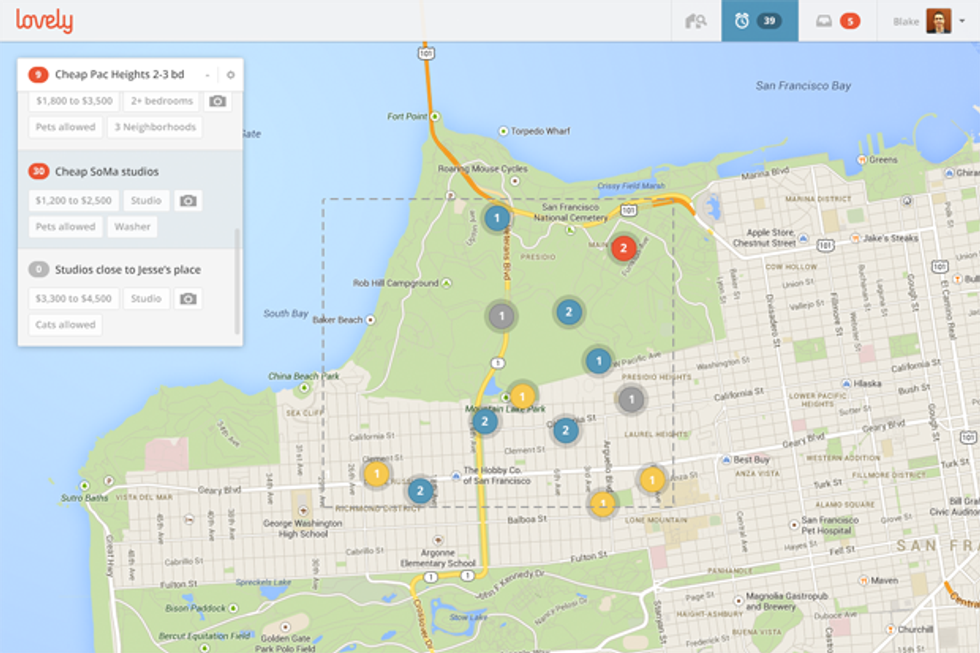Open the 2+ bedrooms filter selector
This screenshot has height=653, width=980.
(163, 101)
